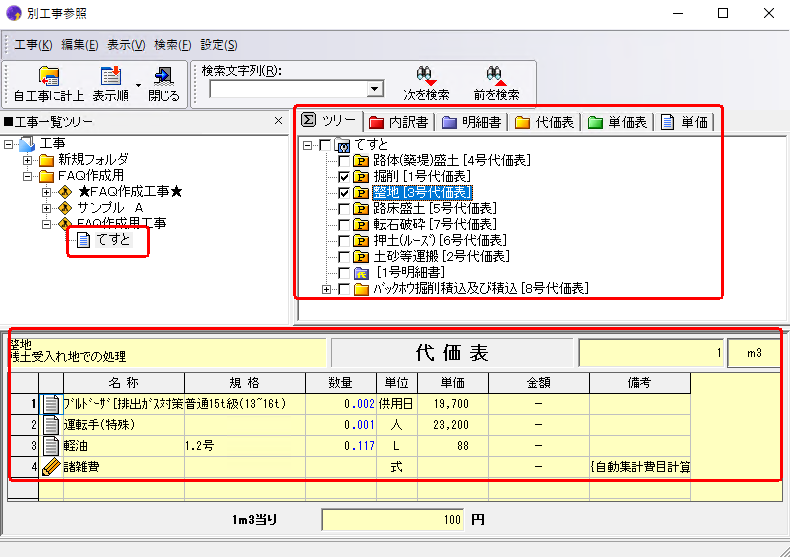
Task: Click the 閉じる close-door icon
Action: (163, 77)
